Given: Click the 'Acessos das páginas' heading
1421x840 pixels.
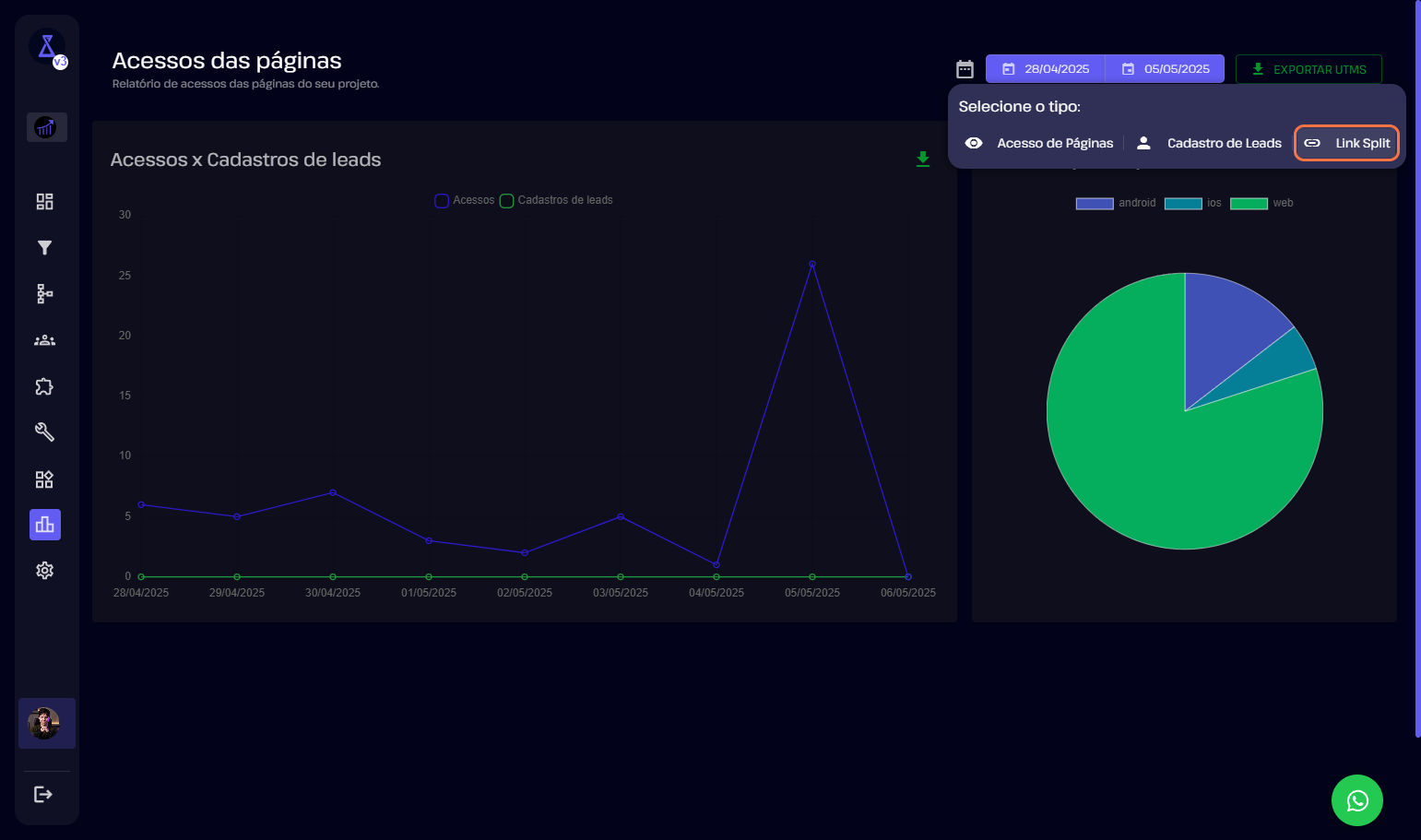Looking at the screenshot, I should coord(227,61).
